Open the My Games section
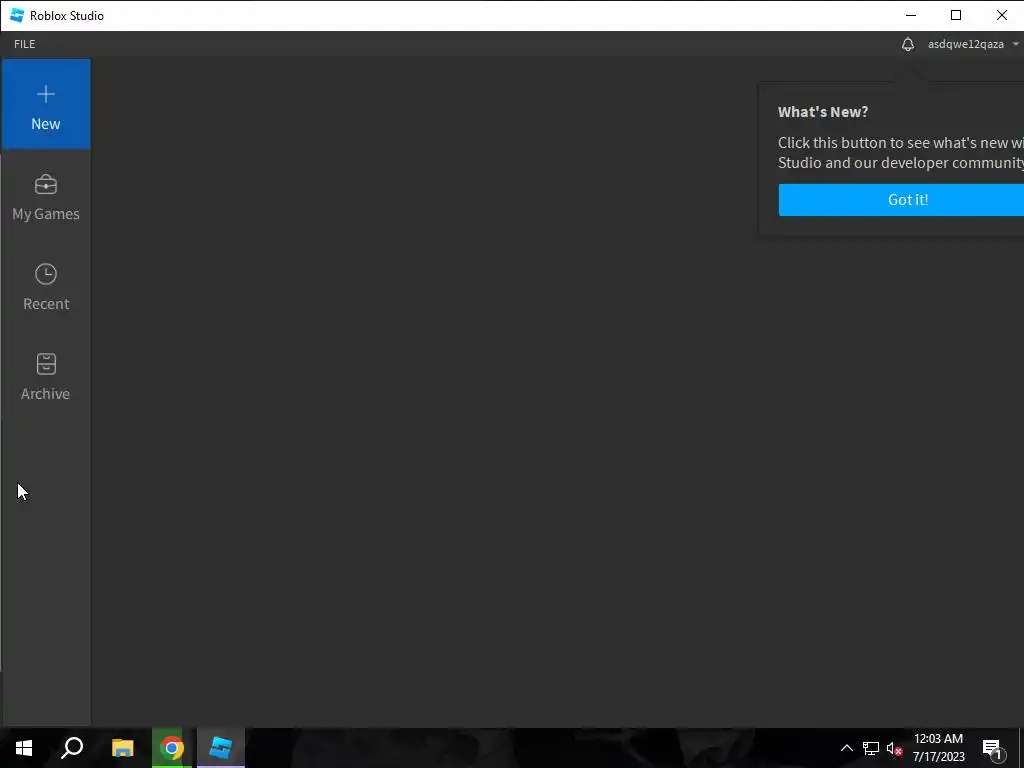The height and width of the screenshot is (768, 1024). coord(46,197)
